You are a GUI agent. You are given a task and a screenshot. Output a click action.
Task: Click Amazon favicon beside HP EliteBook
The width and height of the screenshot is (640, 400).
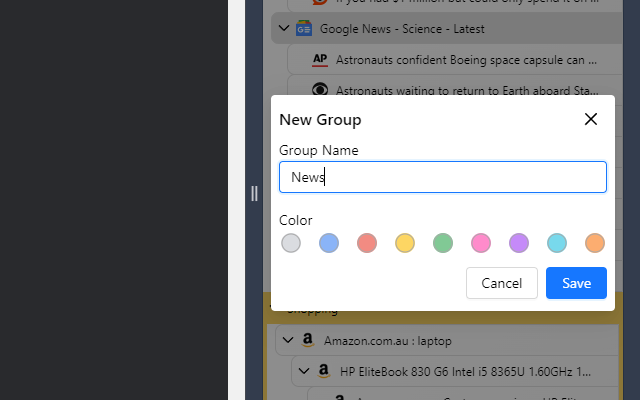(x=324, y=371)
